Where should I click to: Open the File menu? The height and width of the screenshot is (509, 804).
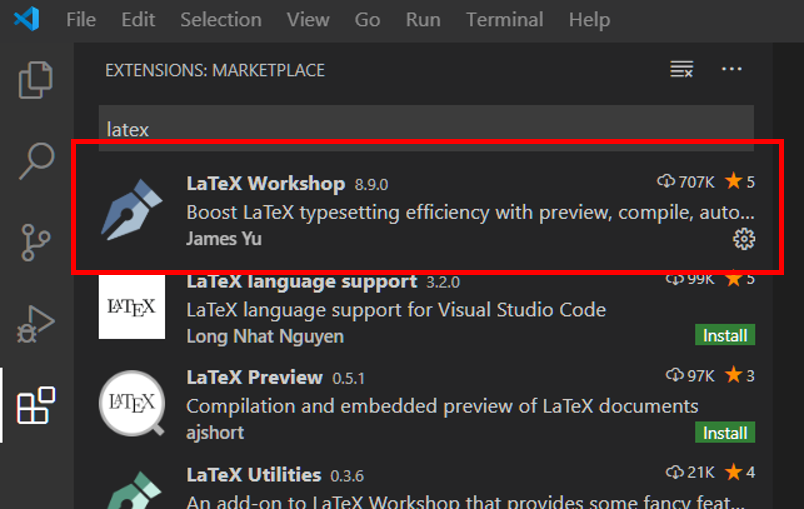click(x=81, y=20)
